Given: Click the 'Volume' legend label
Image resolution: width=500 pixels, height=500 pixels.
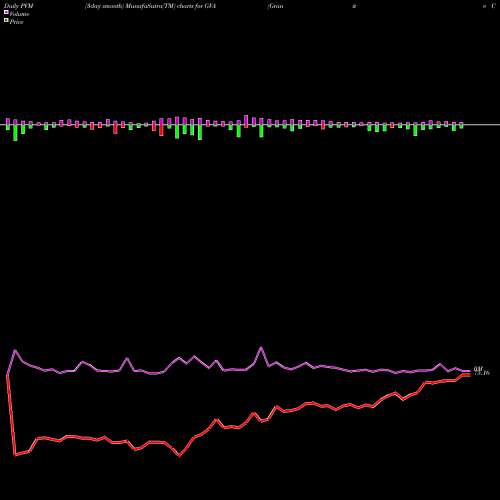Looking at the screenshot, I should pos(19,14).
